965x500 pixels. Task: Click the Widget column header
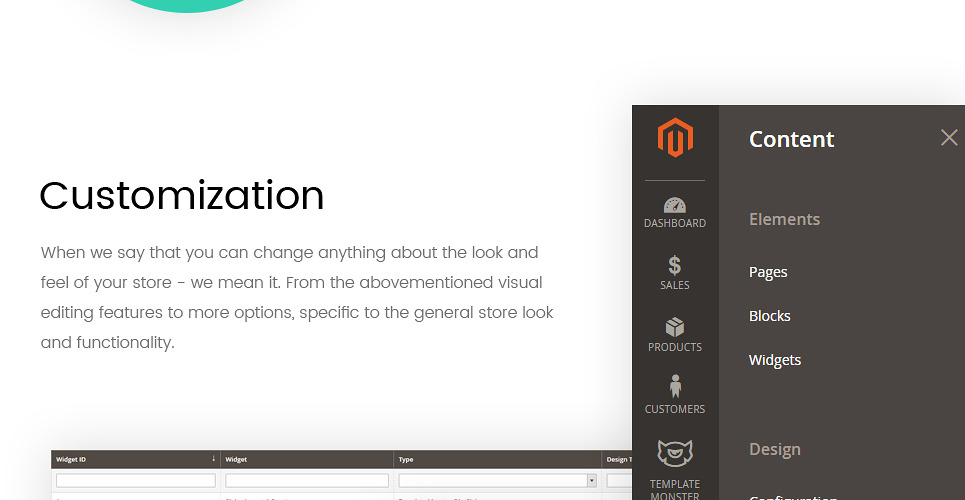[237, 460]
